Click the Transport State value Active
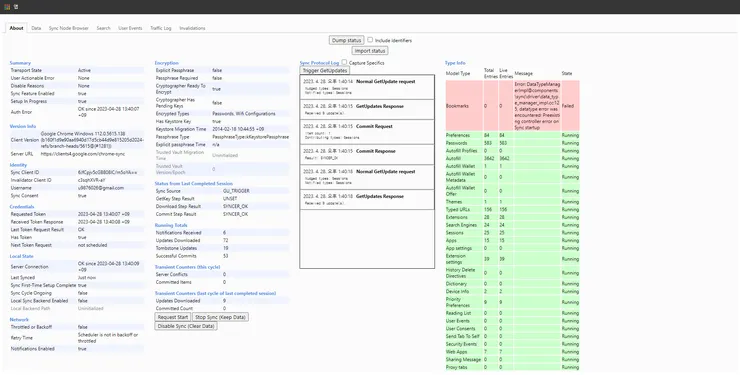Viewport: 740px width, 375px height. (x=84, y=70)
